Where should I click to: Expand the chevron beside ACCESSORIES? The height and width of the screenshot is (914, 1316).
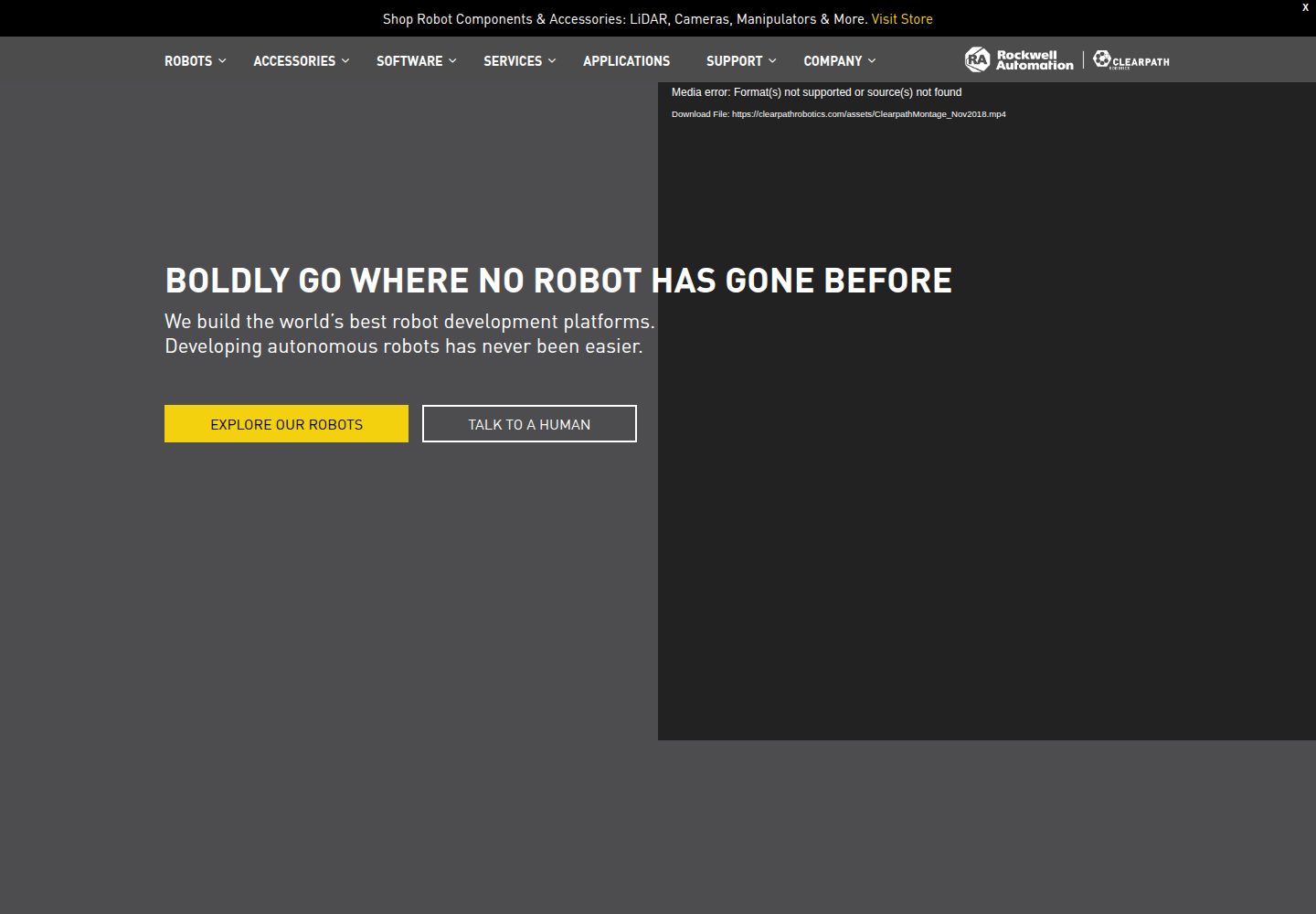[x=345, y=60]
